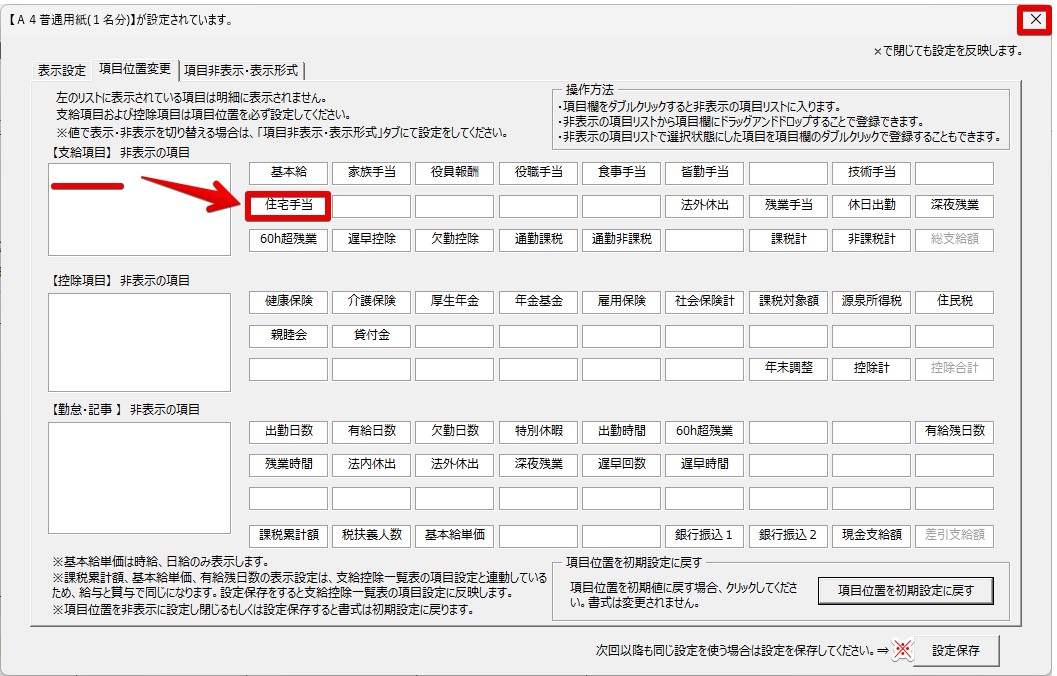Click the 有給残日数 attendance cell
Screen dimensions: 1057x676
coord(954,431)
